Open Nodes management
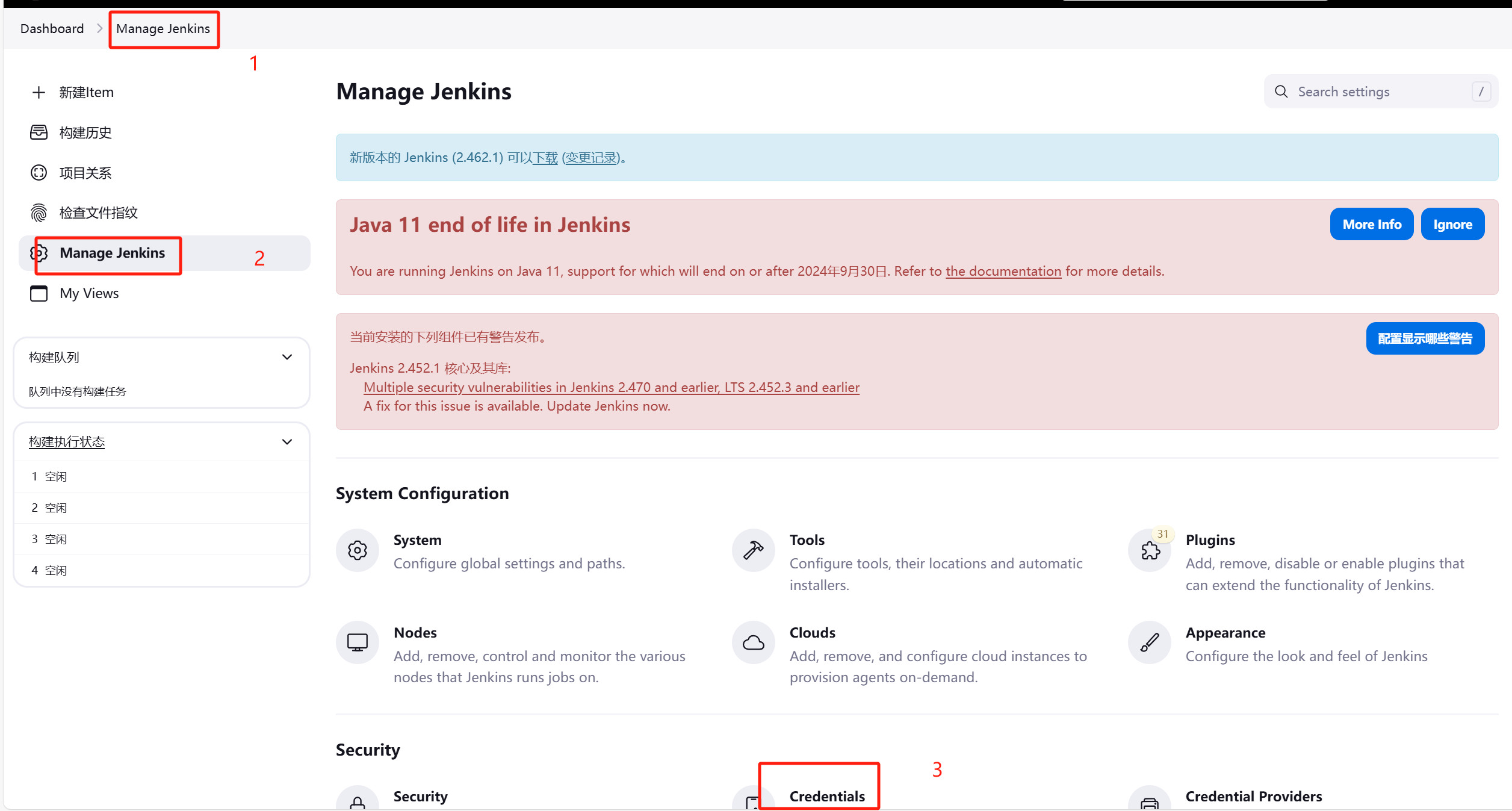 coord(415,633)
